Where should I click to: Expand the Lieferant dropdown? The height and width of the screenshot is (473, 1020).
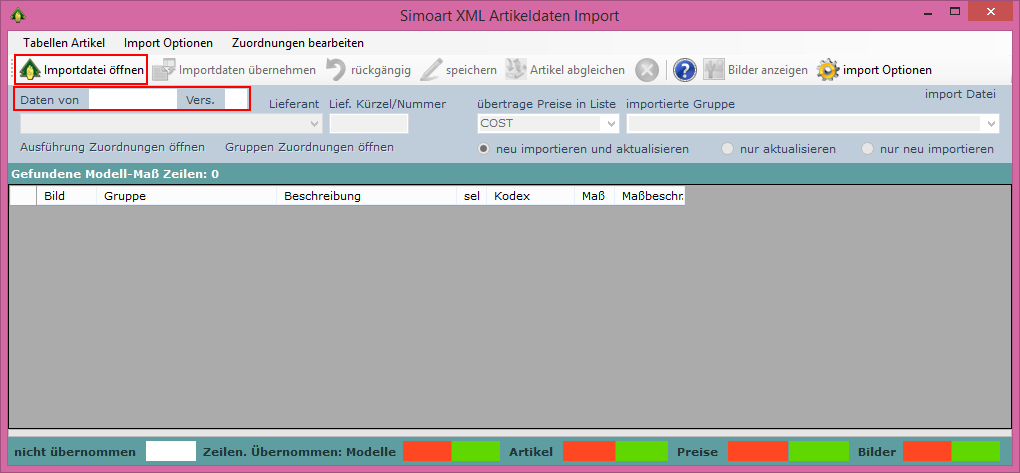[x=315, y=123]
